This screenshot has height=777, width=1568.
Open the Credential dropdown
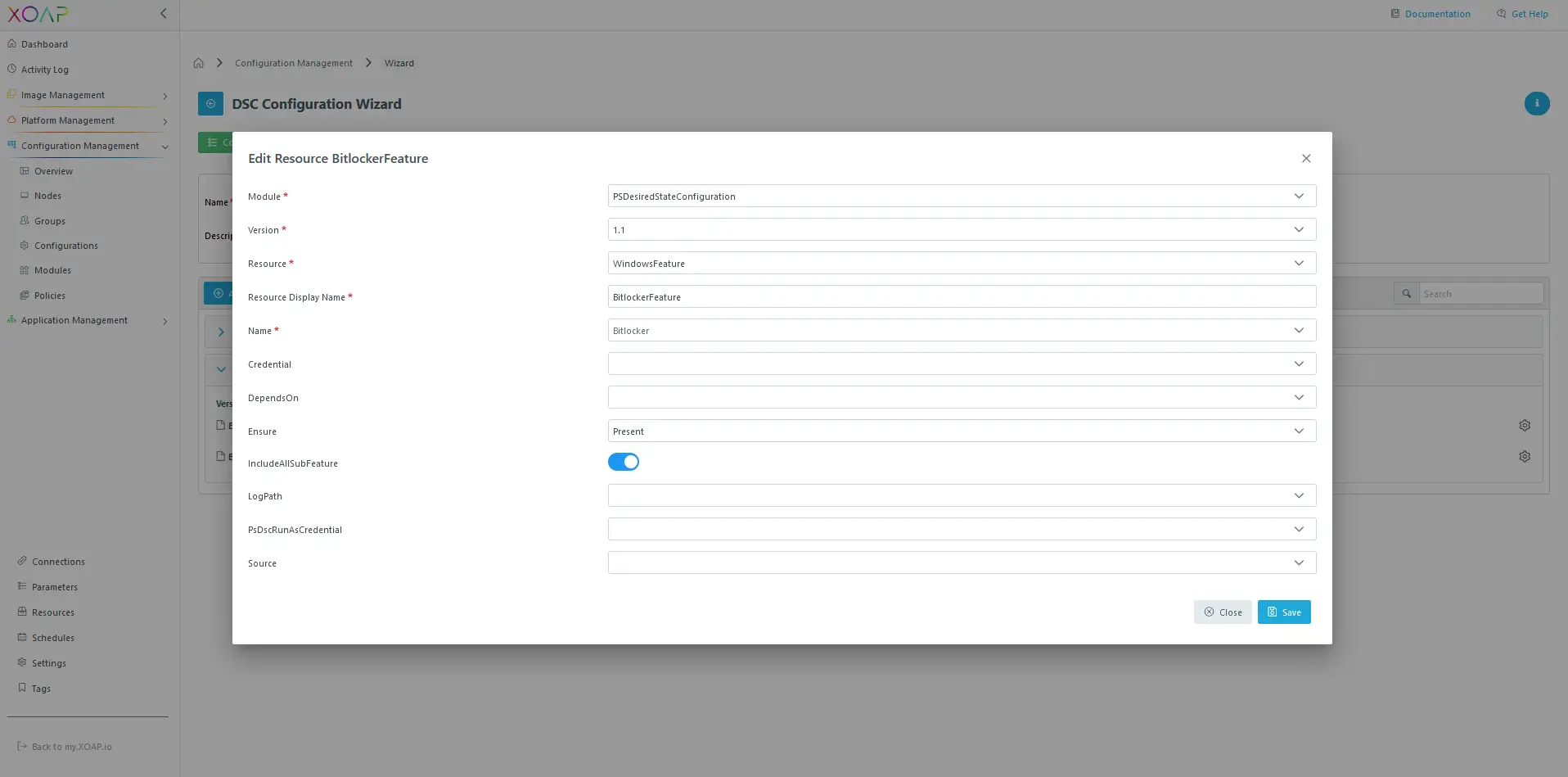pos(962,364)
